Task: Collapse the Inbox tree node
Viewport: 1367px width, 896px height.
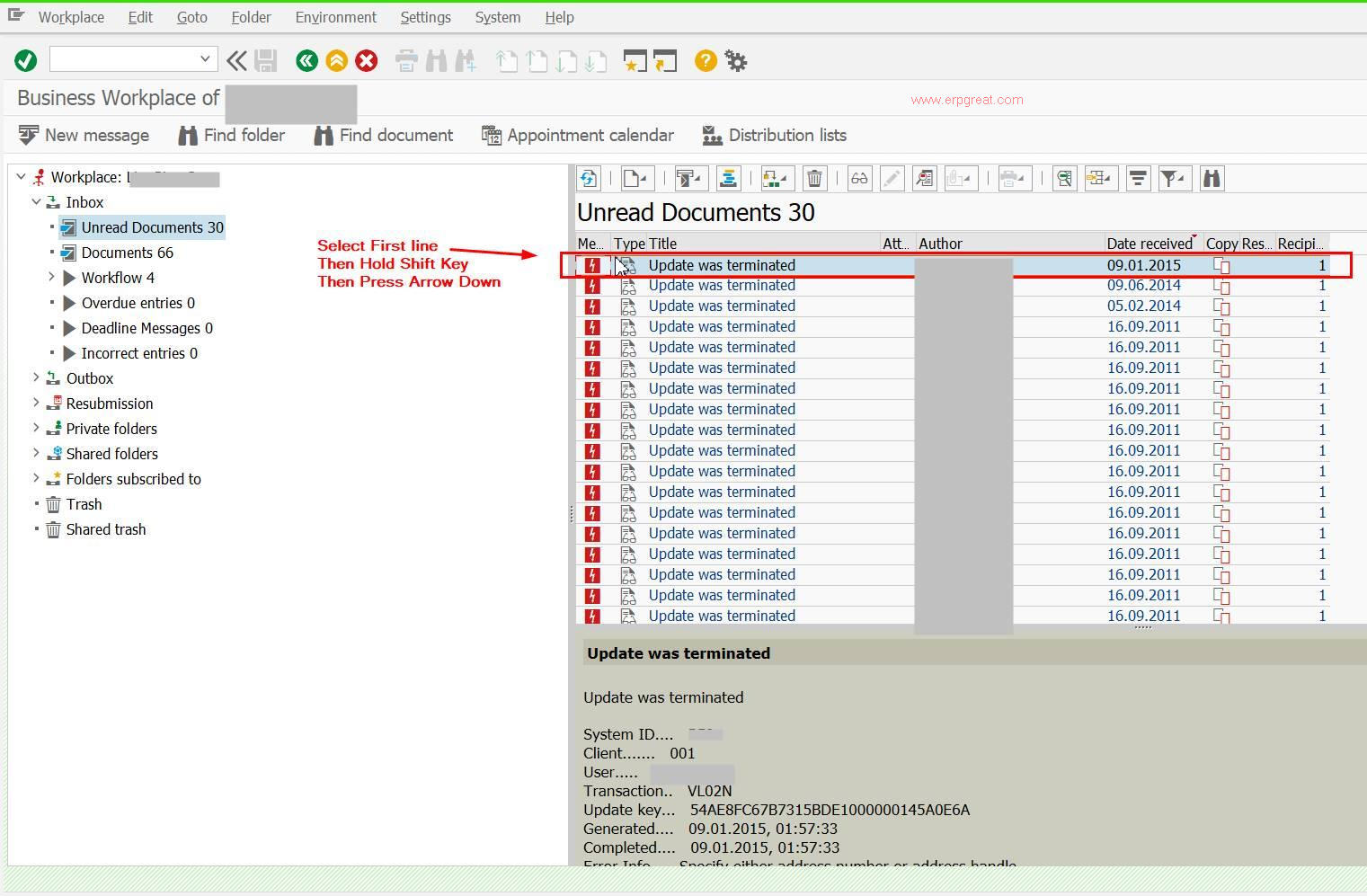Action: pos(36,202)
